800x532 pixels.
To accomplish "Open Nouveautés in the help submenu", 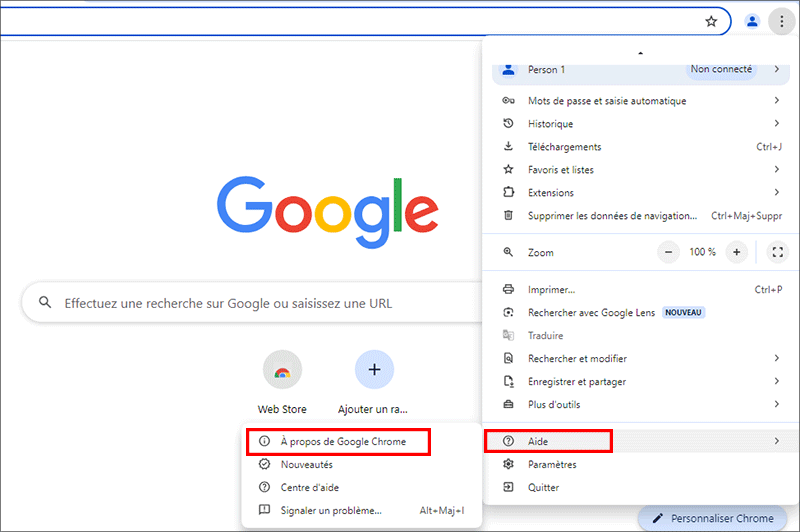I will click(x=362, y=464).
